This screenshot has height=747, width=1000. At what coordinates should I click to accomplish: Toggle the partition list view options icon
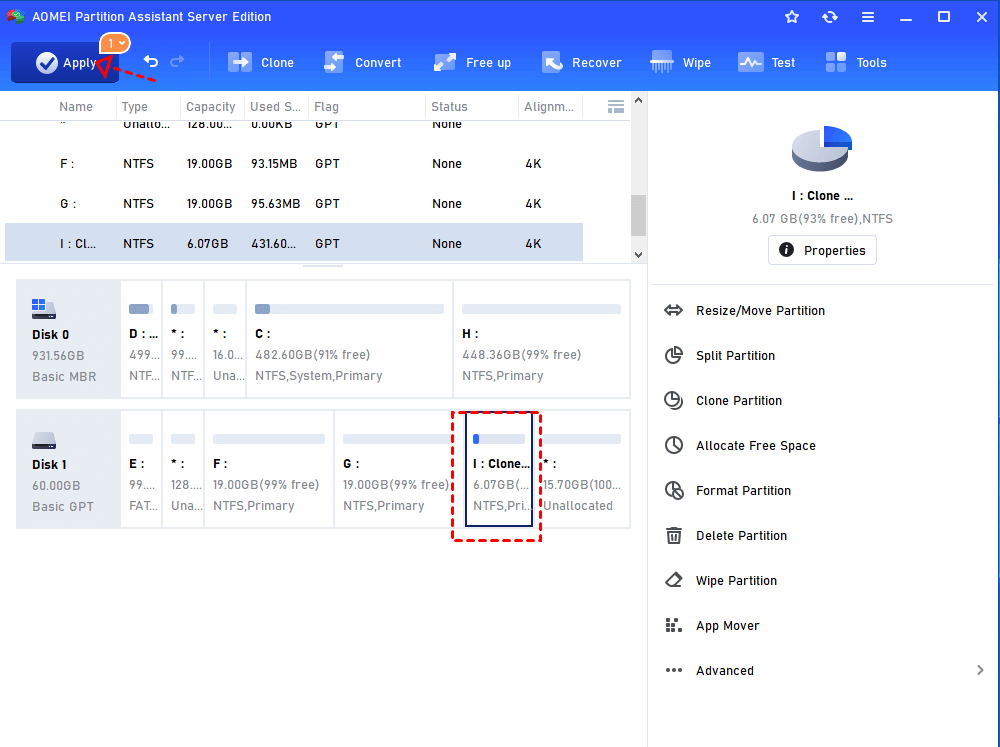coord(616,107)
